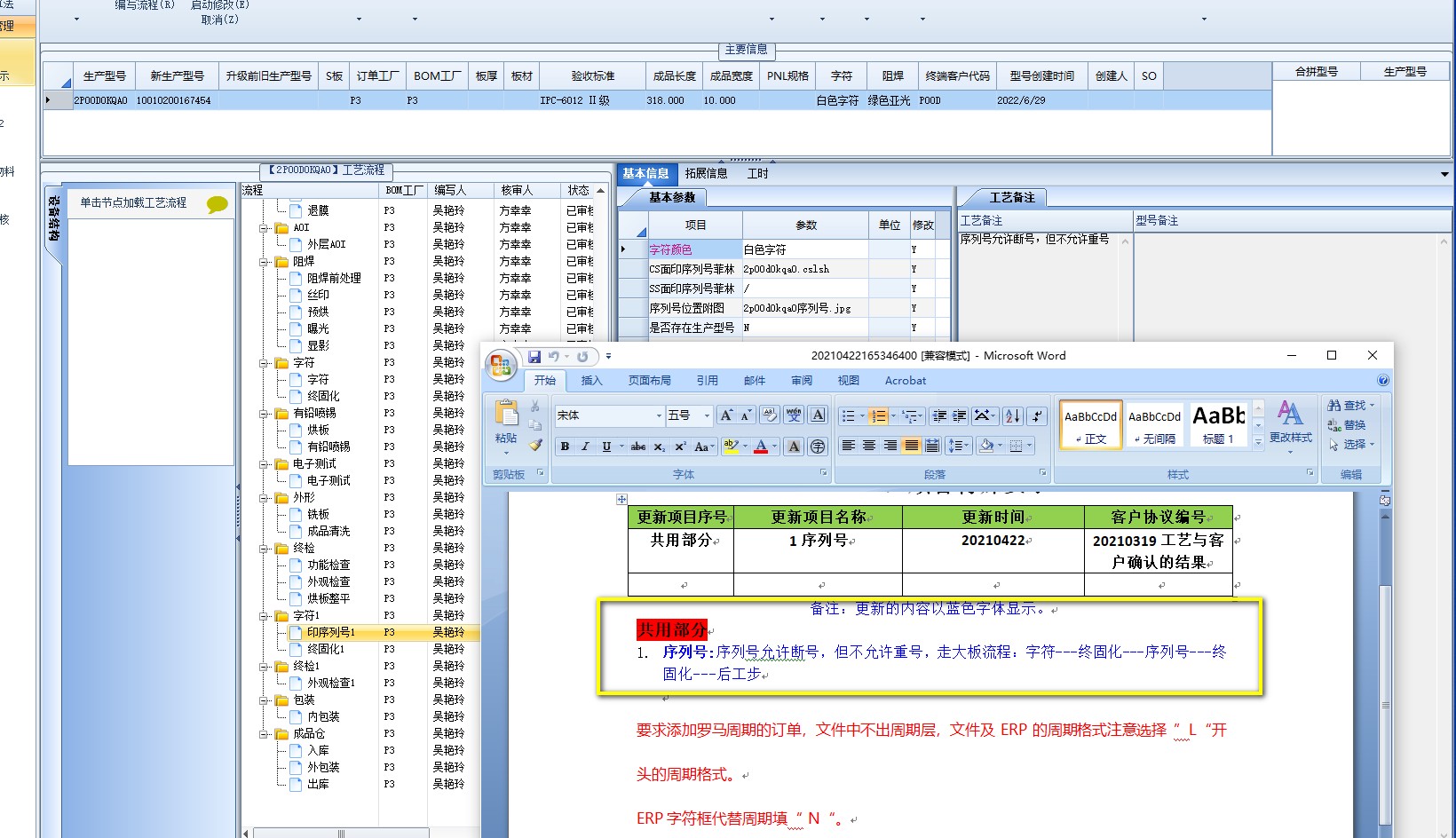Select the 无间隔 style thumbnail
The height and width of the screenshot is (838, 1456).
(1154, 424)
